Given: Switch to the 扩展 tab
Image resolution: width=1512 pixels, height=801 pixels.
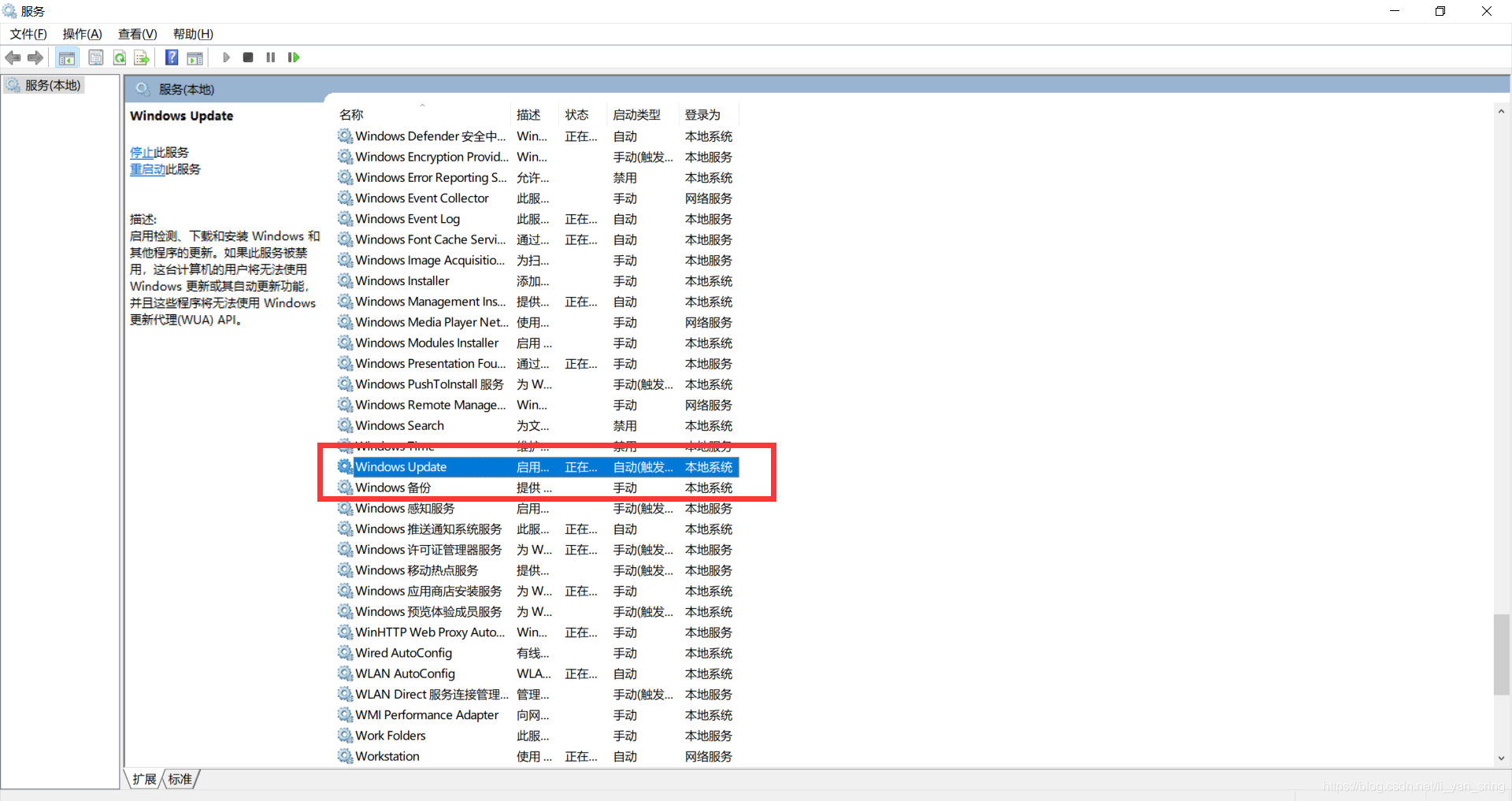Looking at the screenshot, I should point(144,779).
